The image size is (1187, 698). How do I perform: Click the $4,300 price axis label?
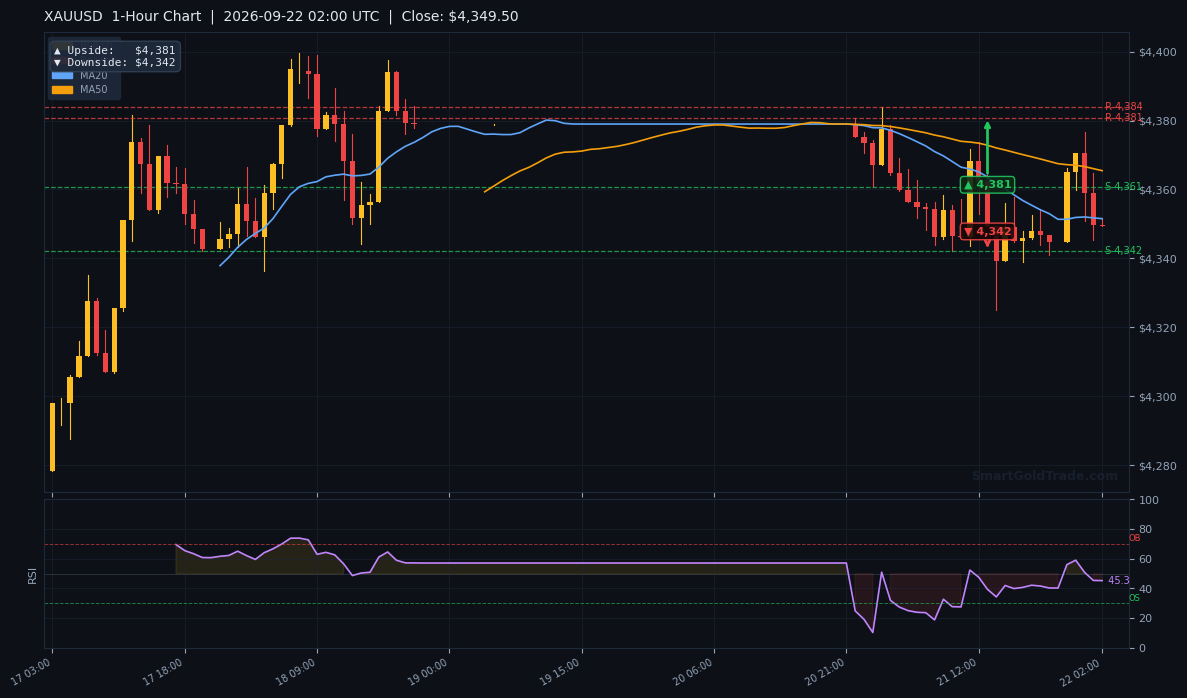click(x=1157, y=397)
